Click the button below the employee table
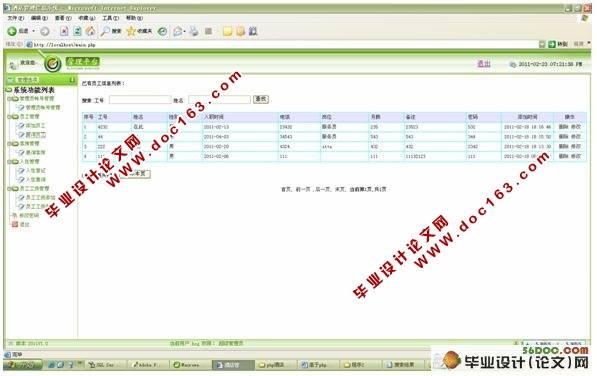This screenshot has width=597, height=376. tap(135, 174)
